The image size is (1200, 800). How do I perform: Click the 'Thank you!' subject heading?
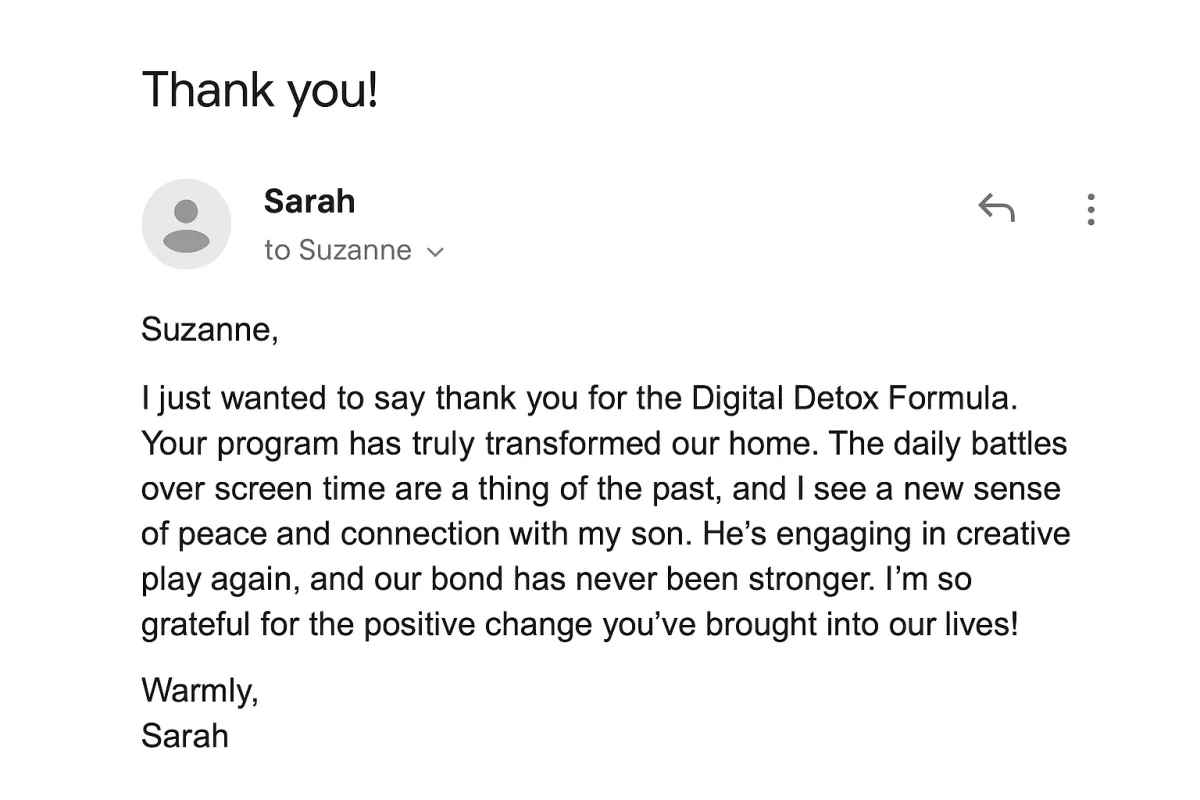pos(260,89)
